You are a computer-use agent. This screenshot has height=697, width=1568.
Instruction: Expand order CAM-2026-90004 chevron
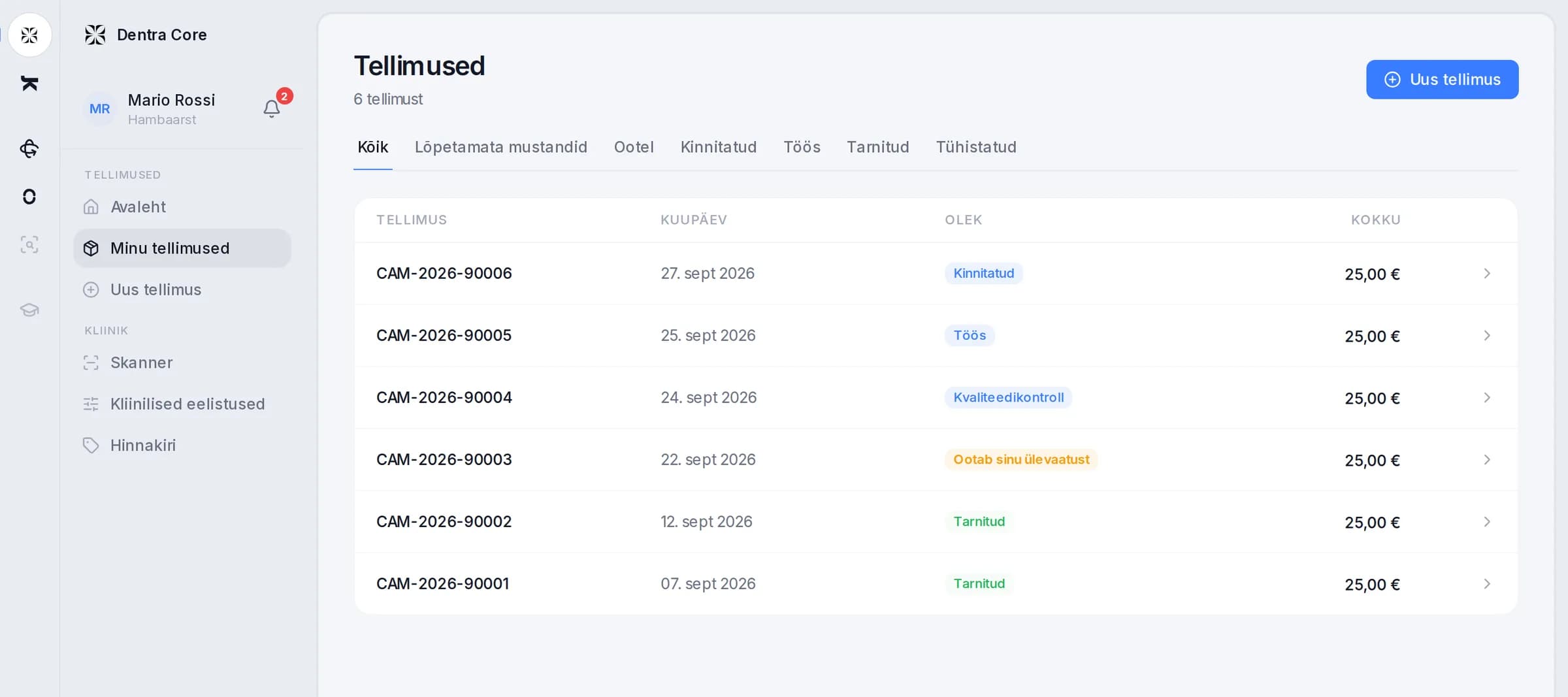pyautogui.click(x=1487, y=397)
